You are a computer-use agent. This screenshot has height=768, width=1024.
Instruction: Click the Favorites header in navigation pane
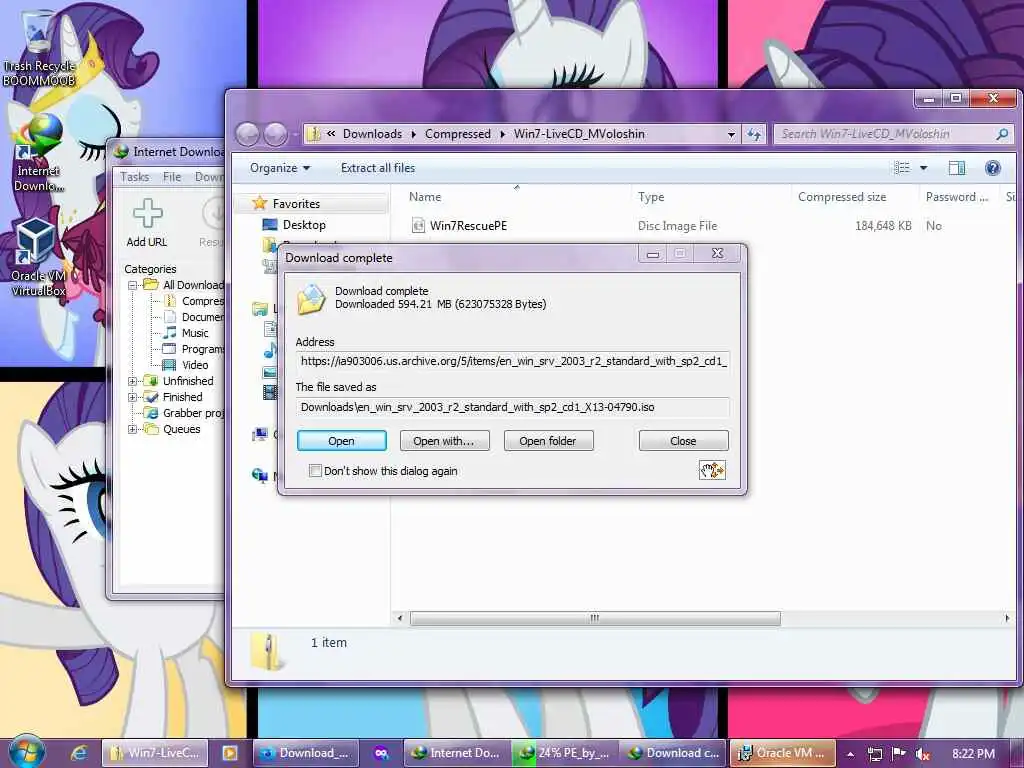click(296, 204)
